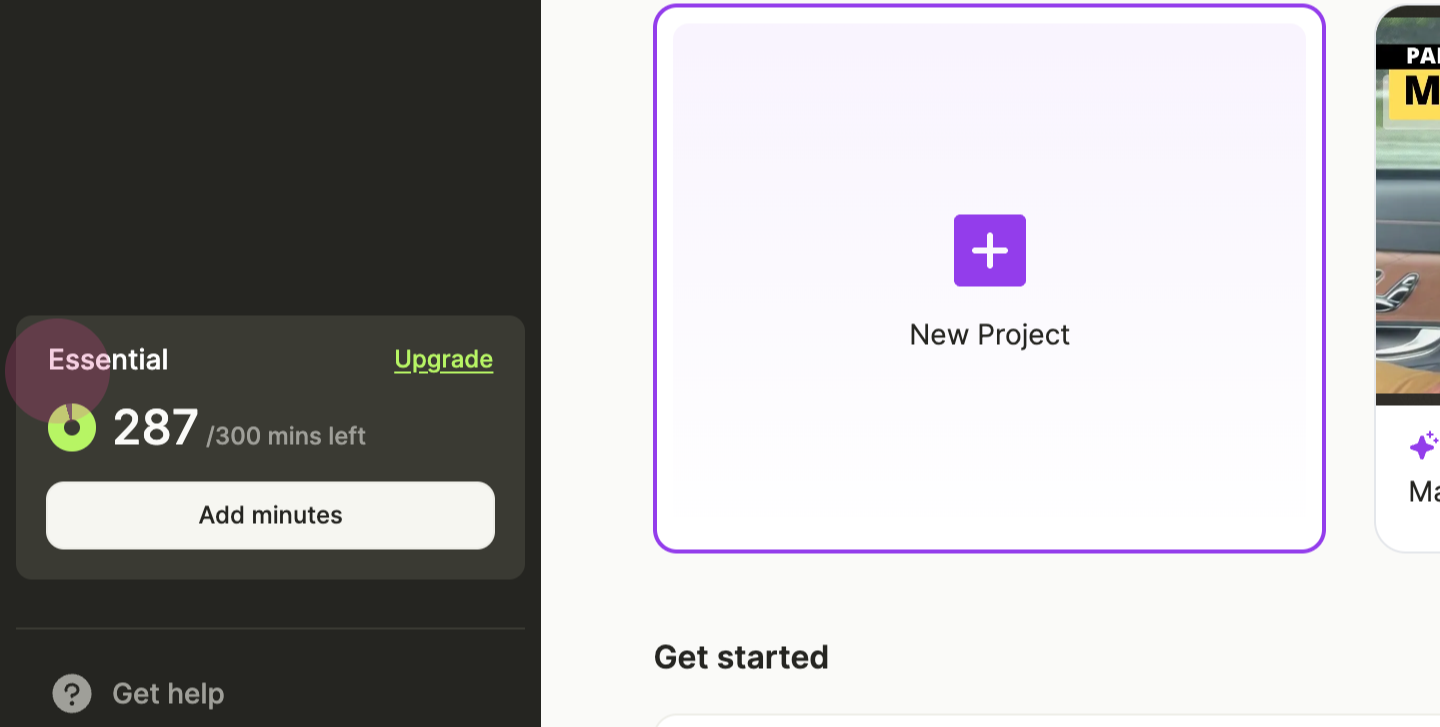This screenshot has width=1440, height=727.
Task: Click the /300 mins left text
Action: [x=286, y=436]
